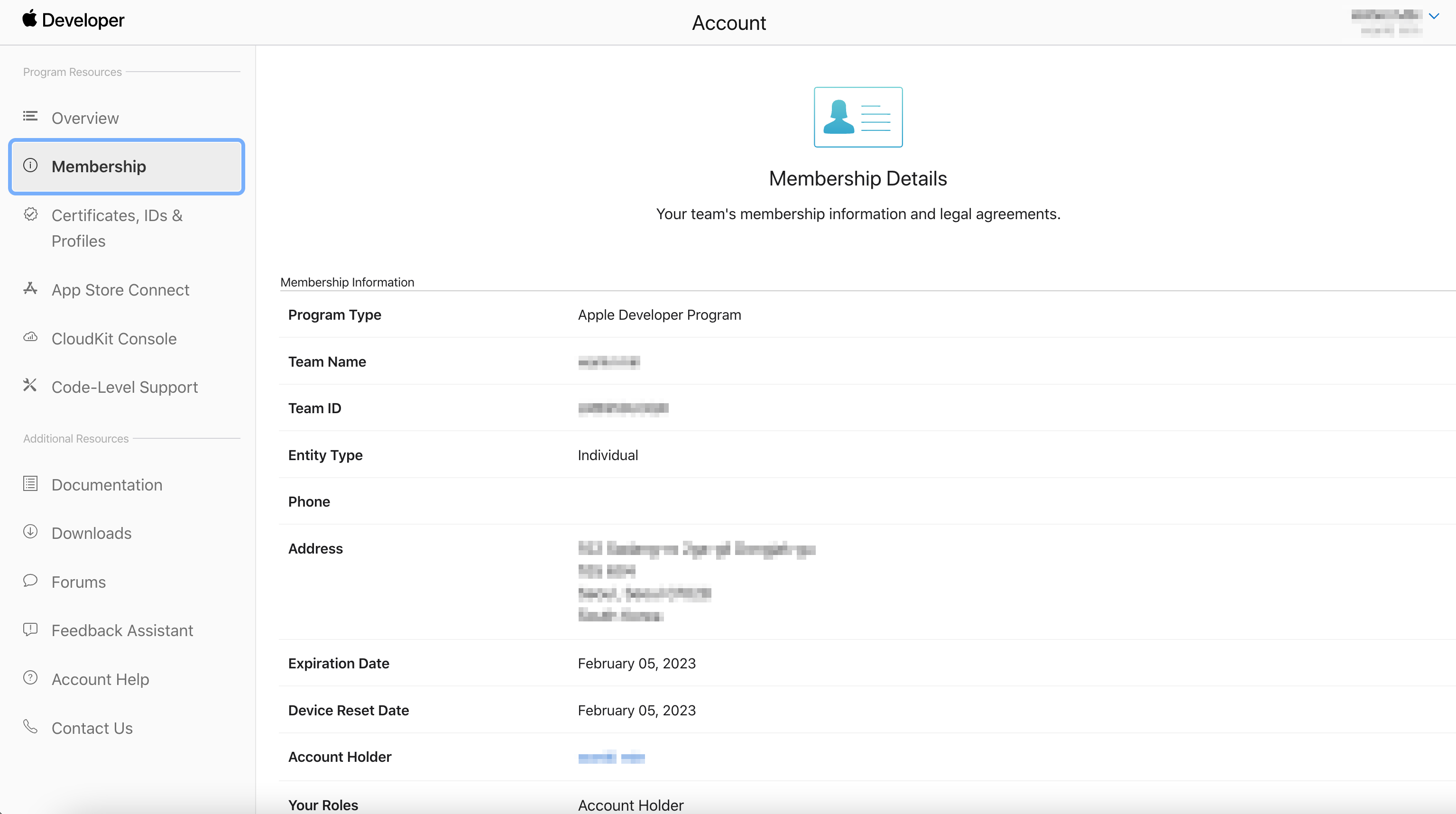This screenshot has height=814, width=1456.
Task: Open the App Store Connect link
Action: click(120, 290)
